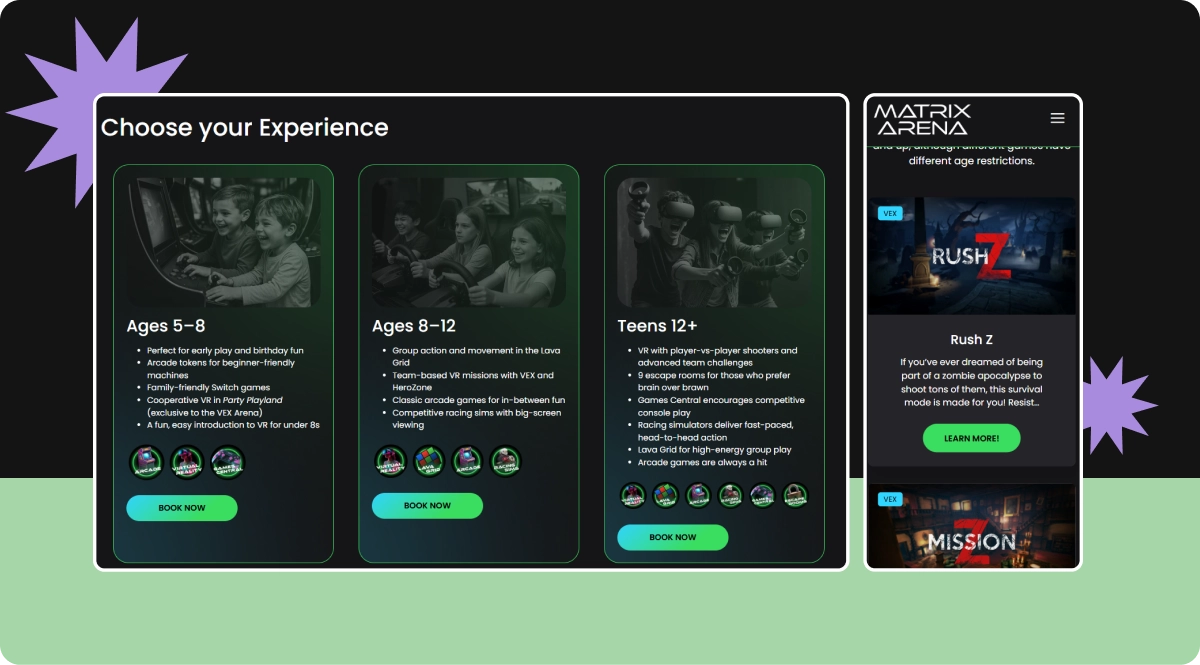Viewport: 1200px width, 665px height.
Task: Click the Matrix Arena logo
Action: pyautogui.click(x=922, y=118)
